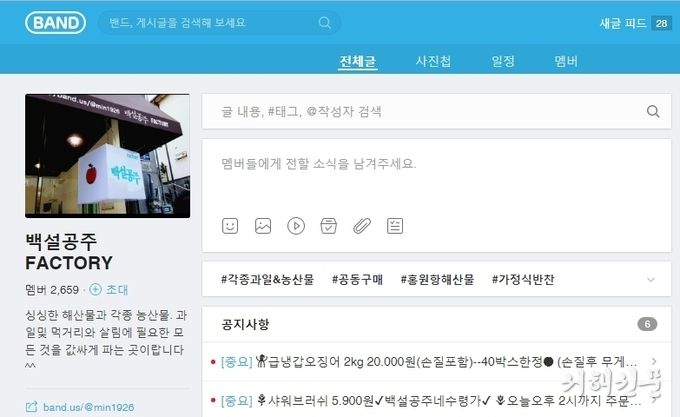Click the search icon in post search box
Screen dimensions: 680x417
coord(653,111)
